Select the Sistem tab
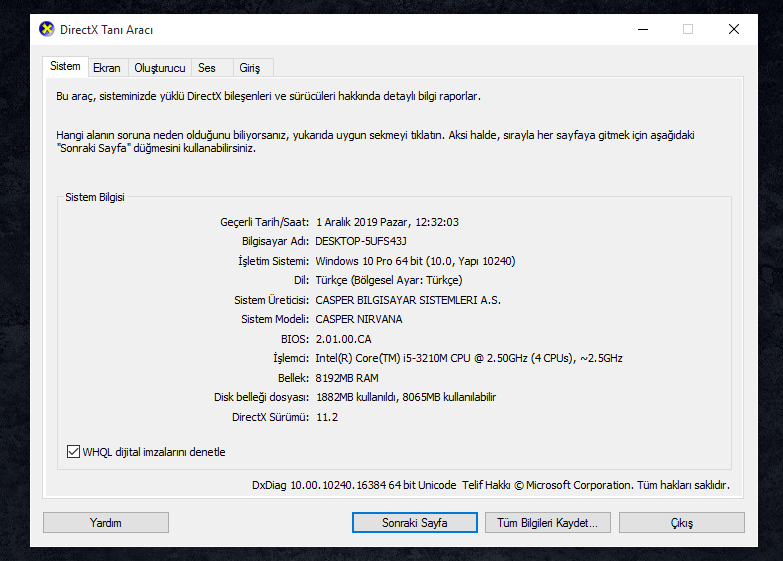The height and width of the screenshot is (561, 783). pos(65,66)
